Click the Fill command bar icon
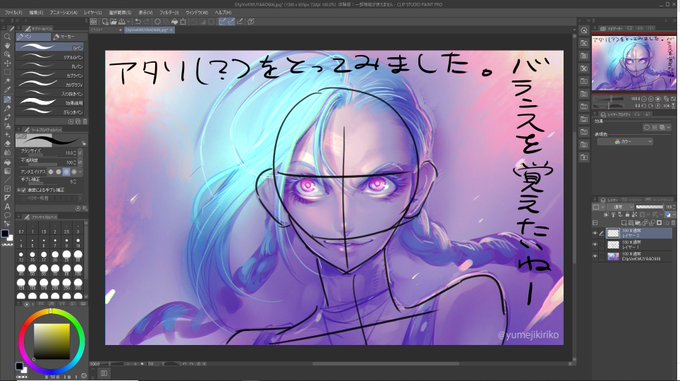 [x=174, y=21]
